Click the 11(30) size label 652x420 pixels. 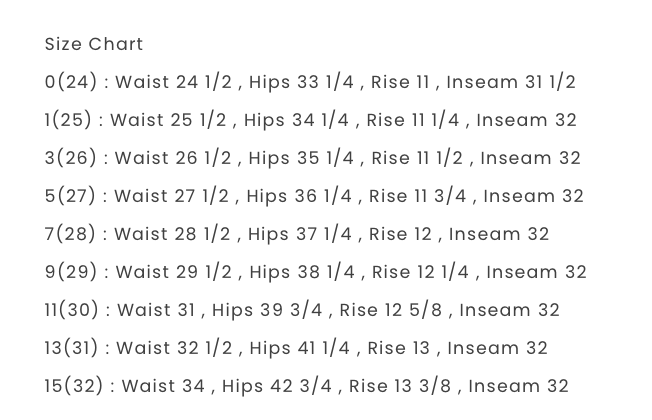pyautogui.click(x=72, y=310)
